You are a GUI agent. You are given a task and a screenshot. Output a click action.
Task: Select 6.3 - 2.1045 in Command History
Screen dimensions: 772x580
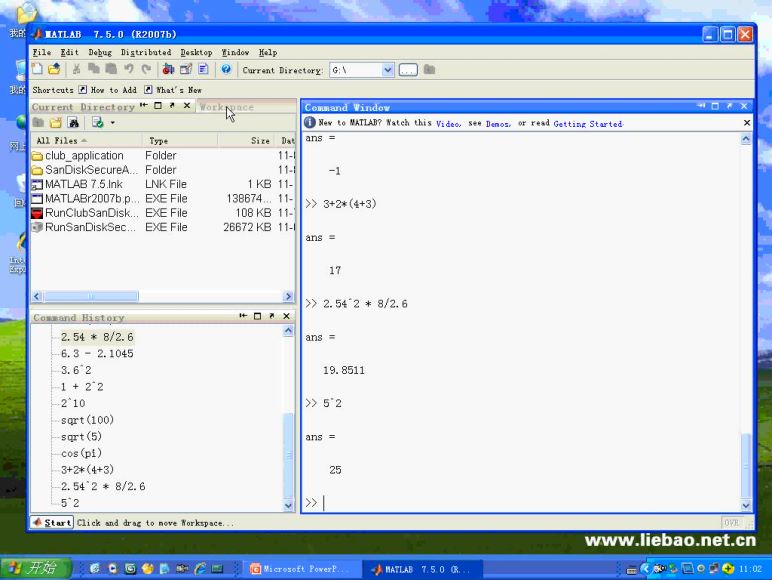[x=97, y=354]
